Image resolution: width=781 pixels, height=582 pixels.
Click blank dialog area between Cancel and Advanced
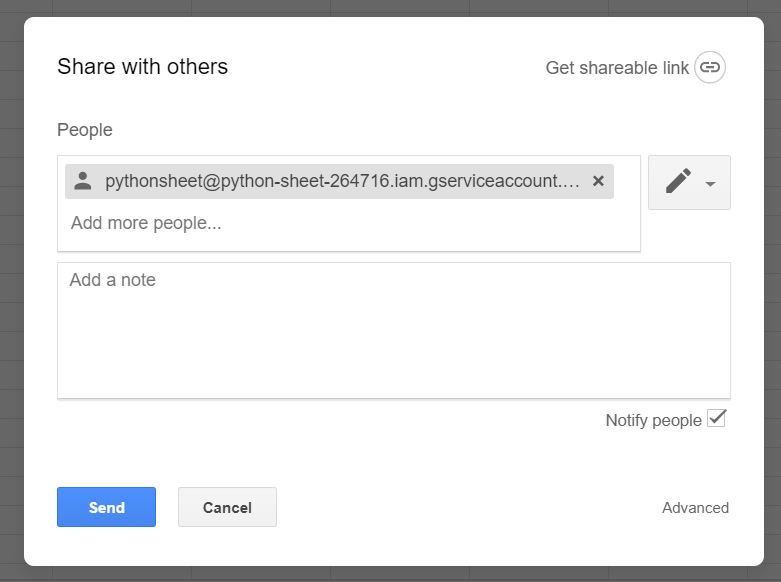tap(470, 508)
